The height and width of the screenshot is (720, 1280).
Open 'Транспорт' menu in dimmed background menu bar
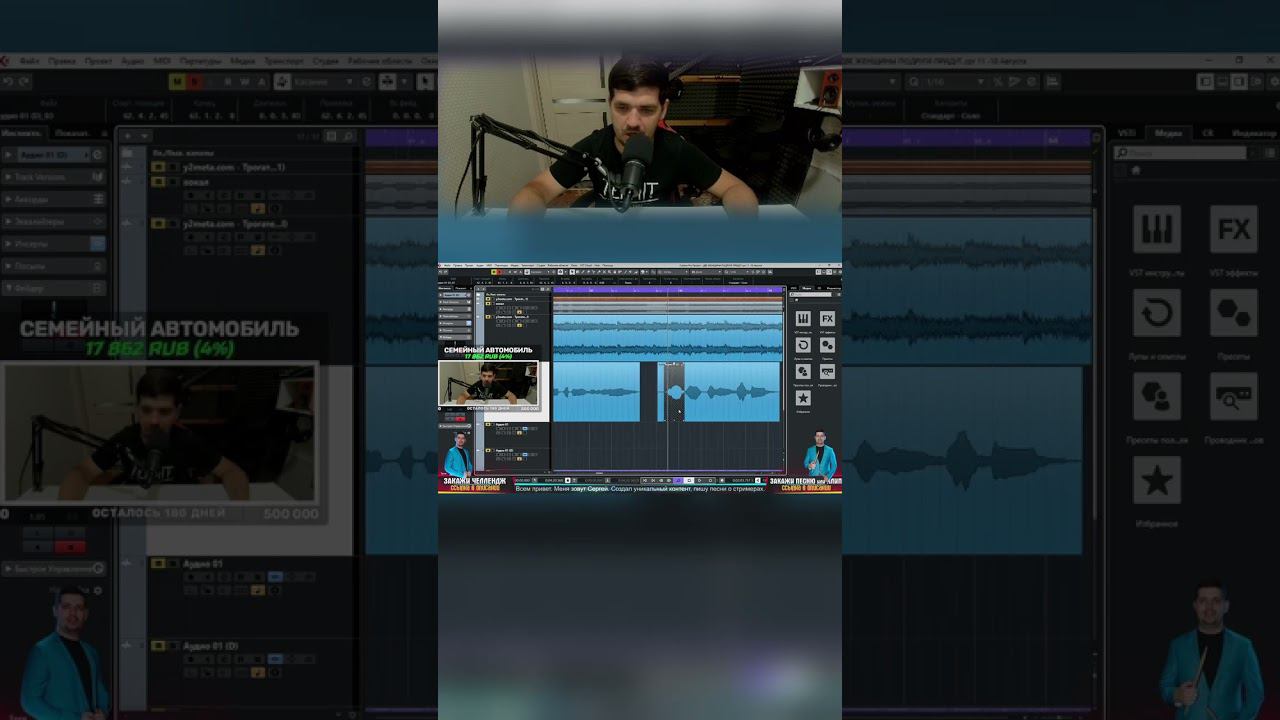(284, 61)
